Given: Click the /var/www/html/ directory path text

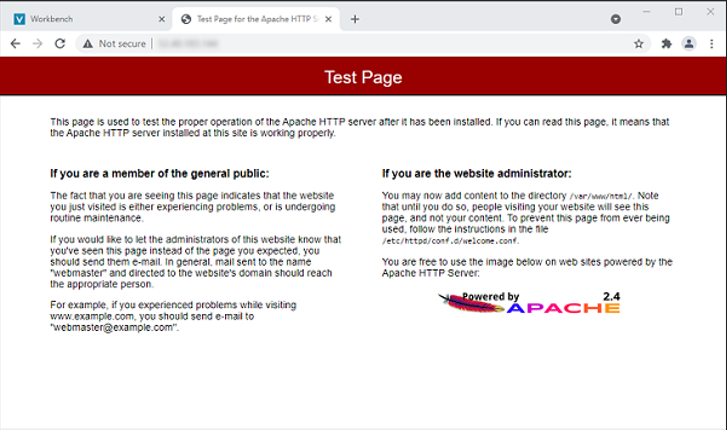Looking at the screenshot, I should (x=600, y=196).
